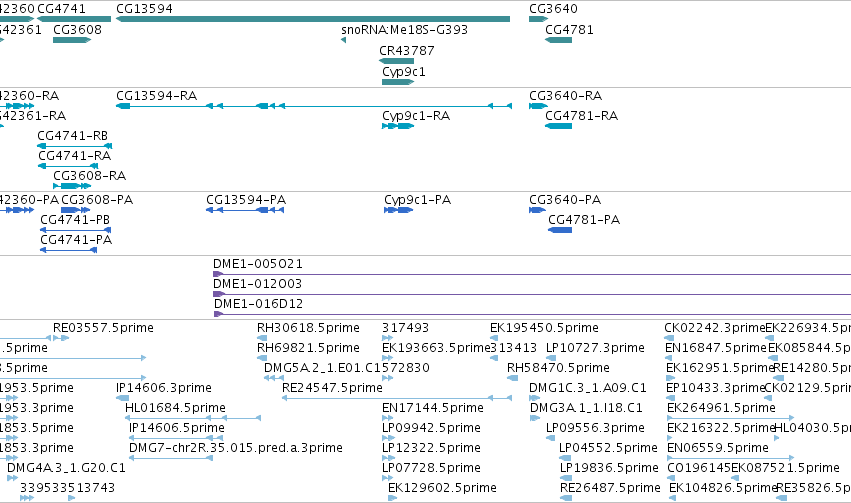Click the EK104826.5prime EST label
This screenshot has height=503, width=851.
pos(723,488)
